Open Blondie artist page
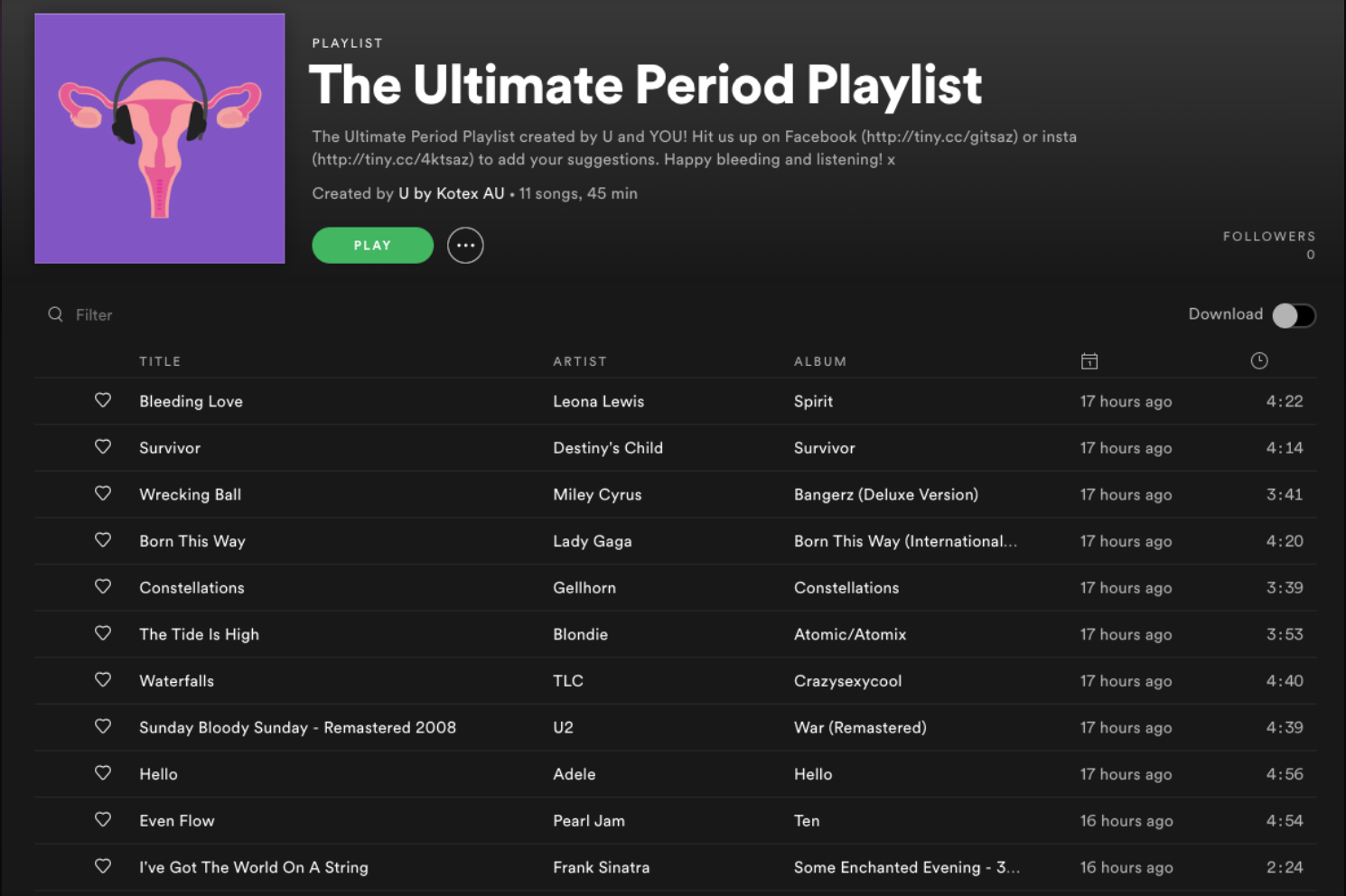The width and height of the screenshot is (1346, 896). (x=581, y=634)
